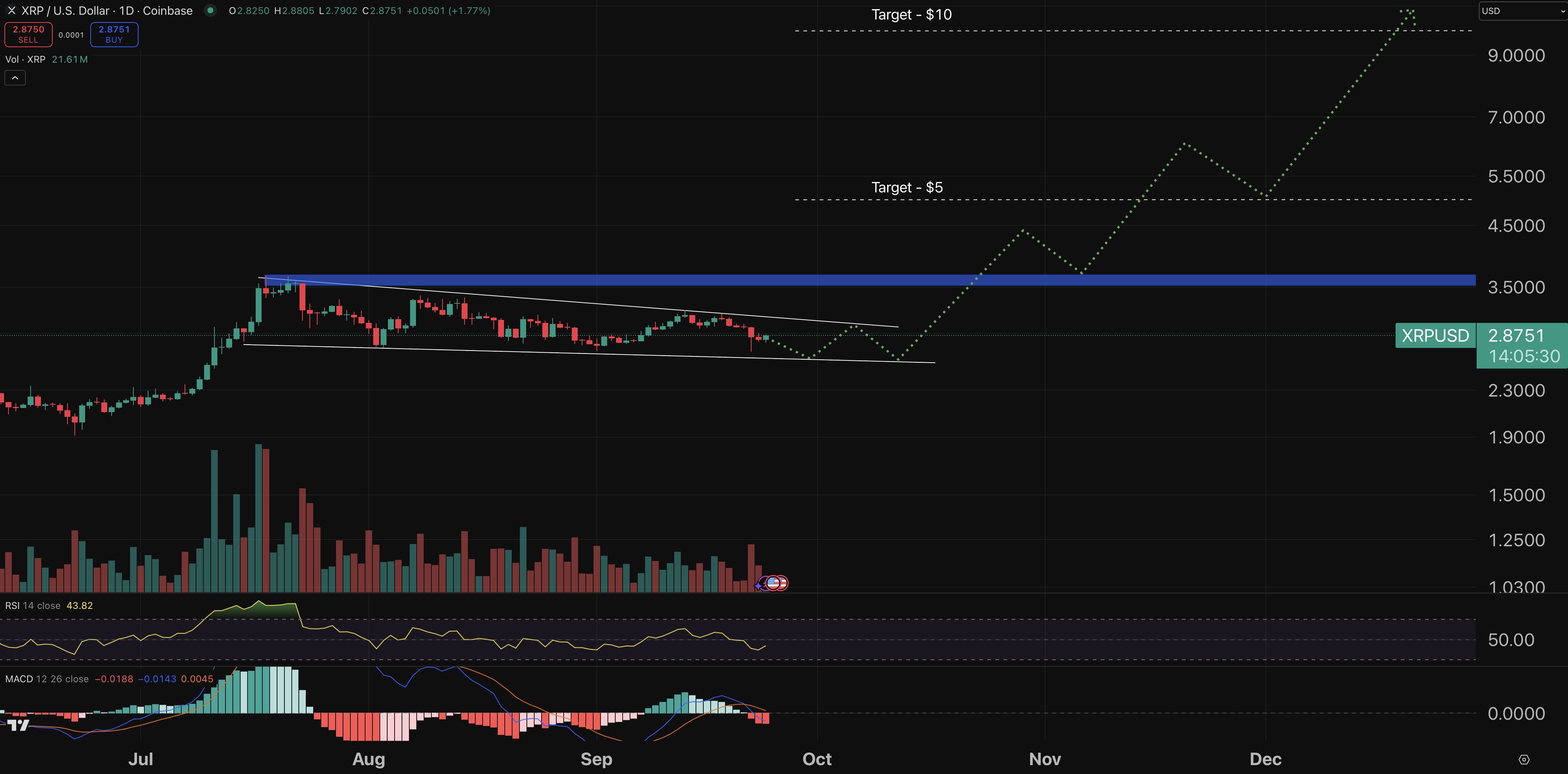
Task: Click the 'Vol · XRP' indicator label
Action: (x=25, y=59)
